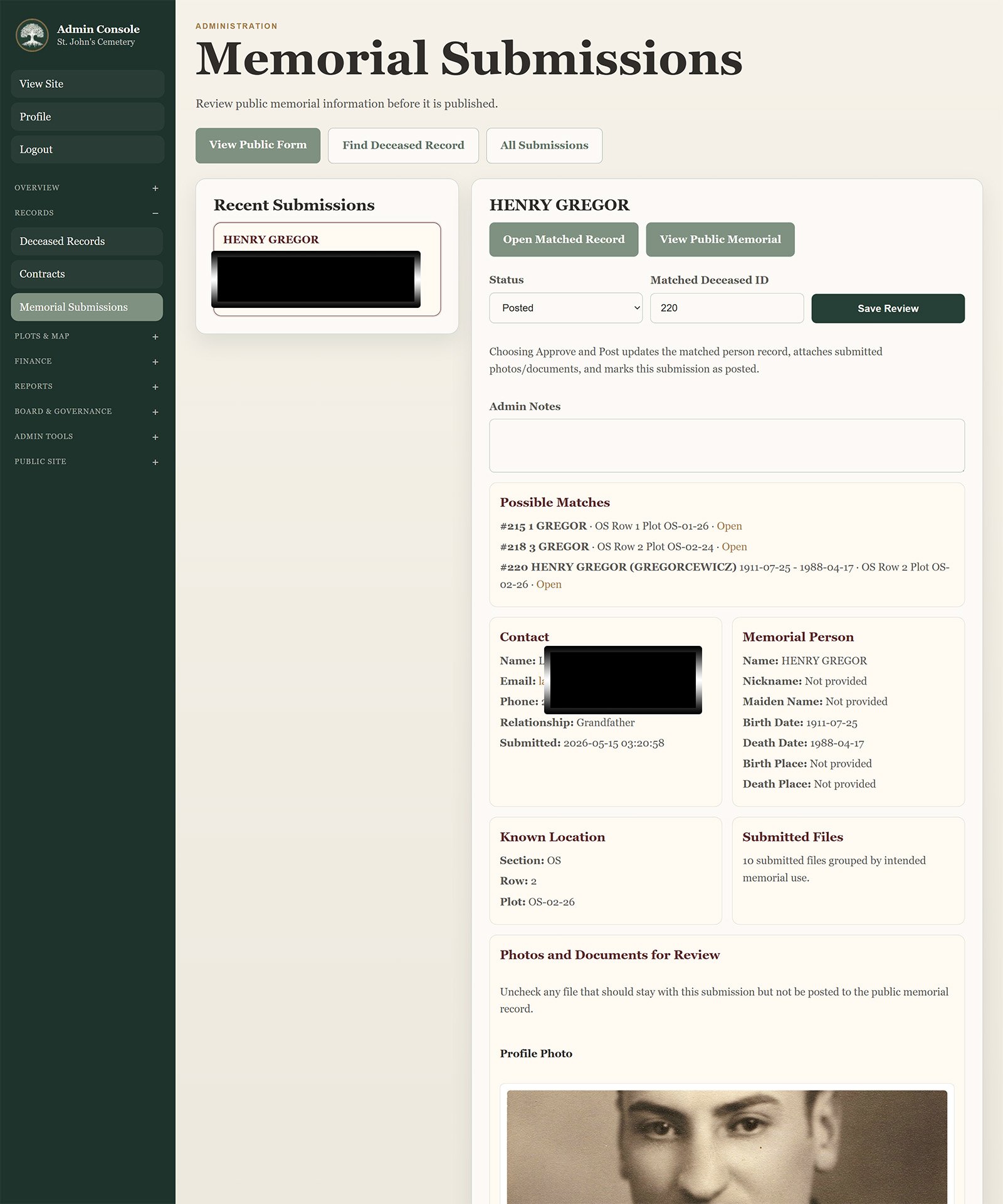Open possible match #218 3 GREGOR

click(734, 547)
